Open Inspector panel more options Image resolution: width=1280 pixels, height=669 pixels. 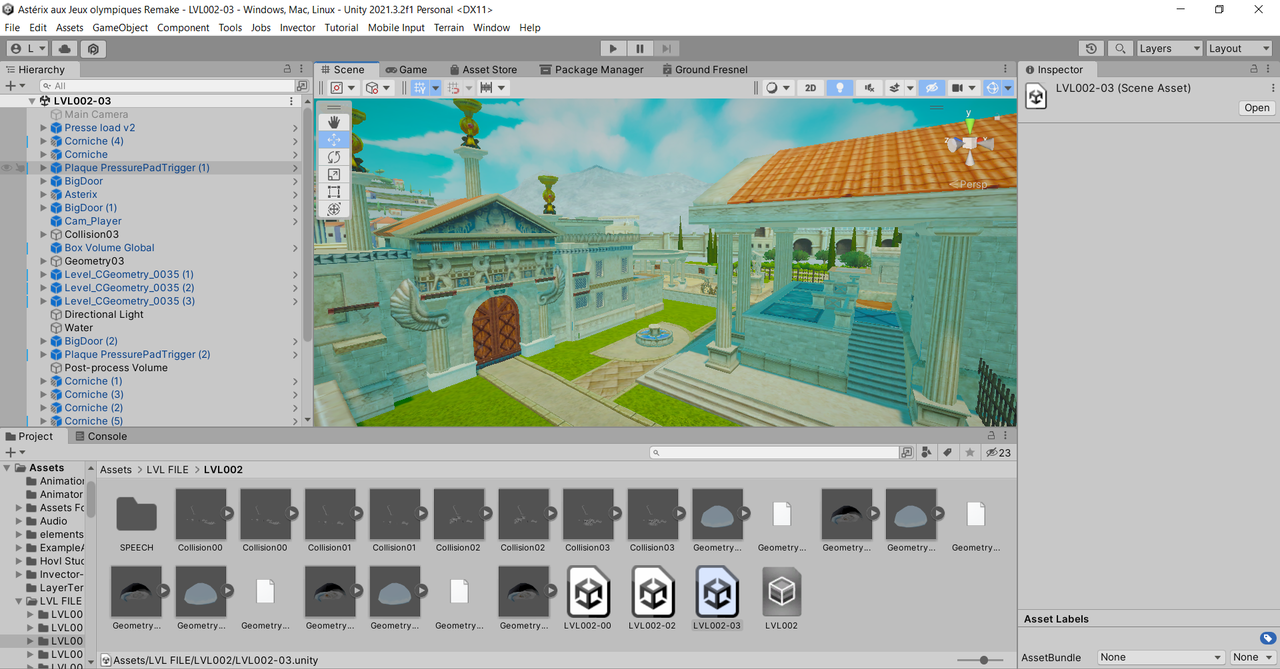coord(1270,69)
